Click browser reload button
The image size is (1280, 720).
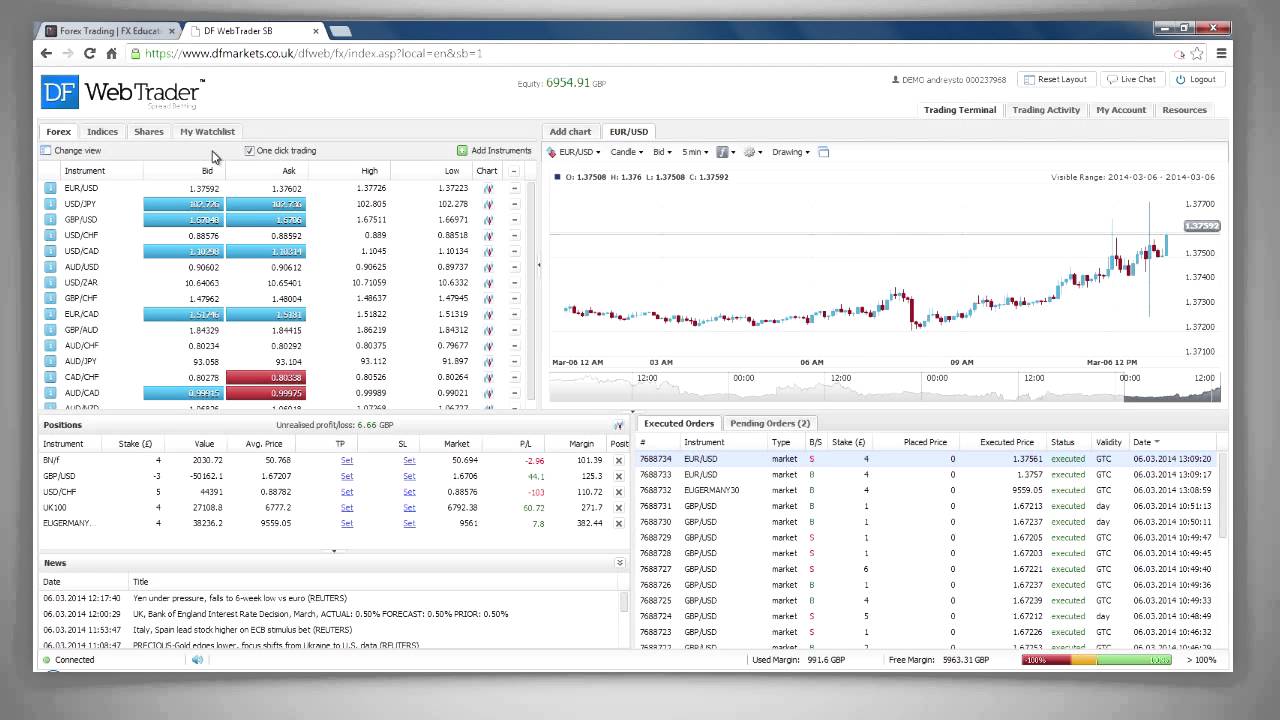(89, 54)
